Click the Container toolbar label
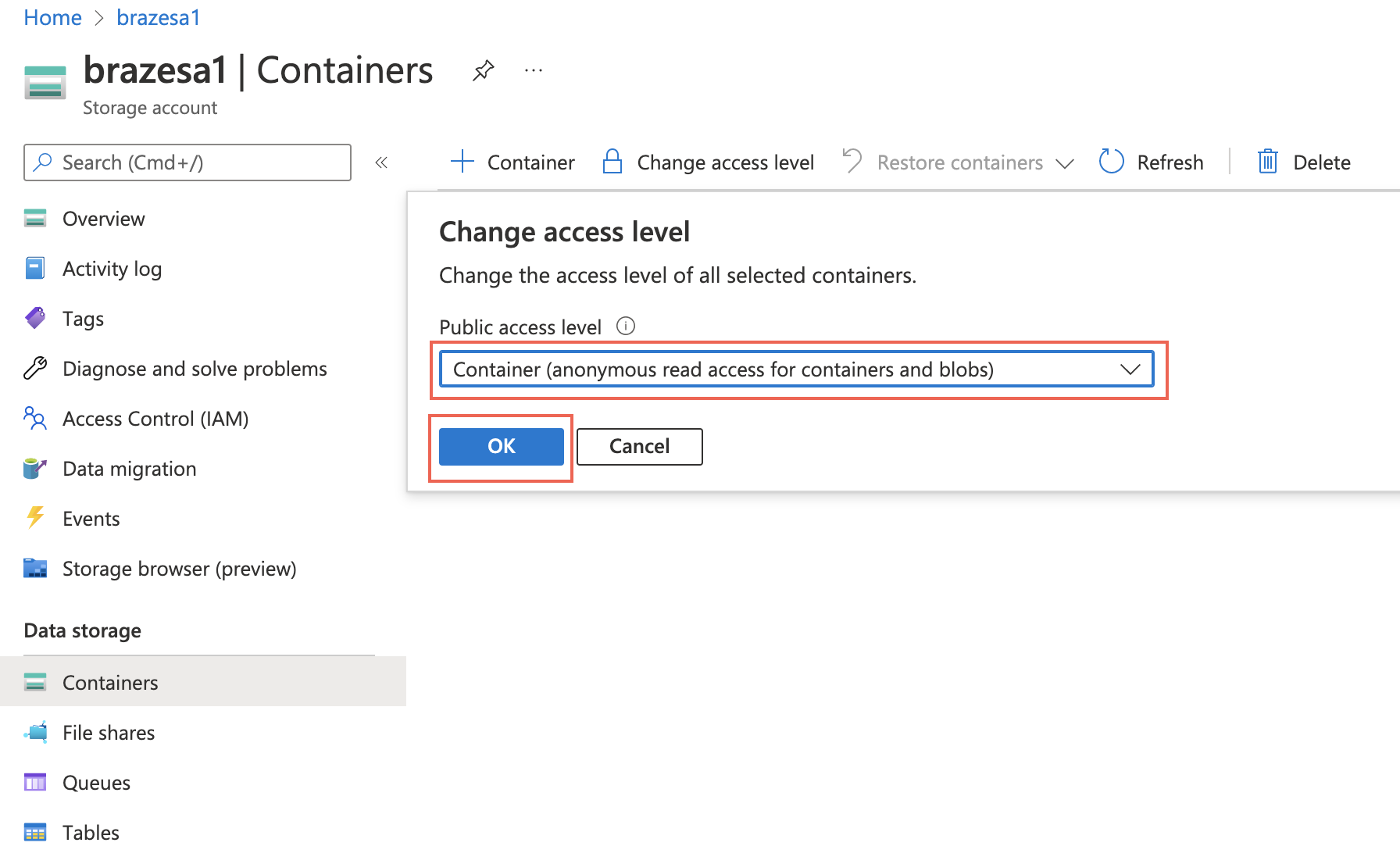The width and height of the screenshot is (1400, 864). [x=531, y=162]
